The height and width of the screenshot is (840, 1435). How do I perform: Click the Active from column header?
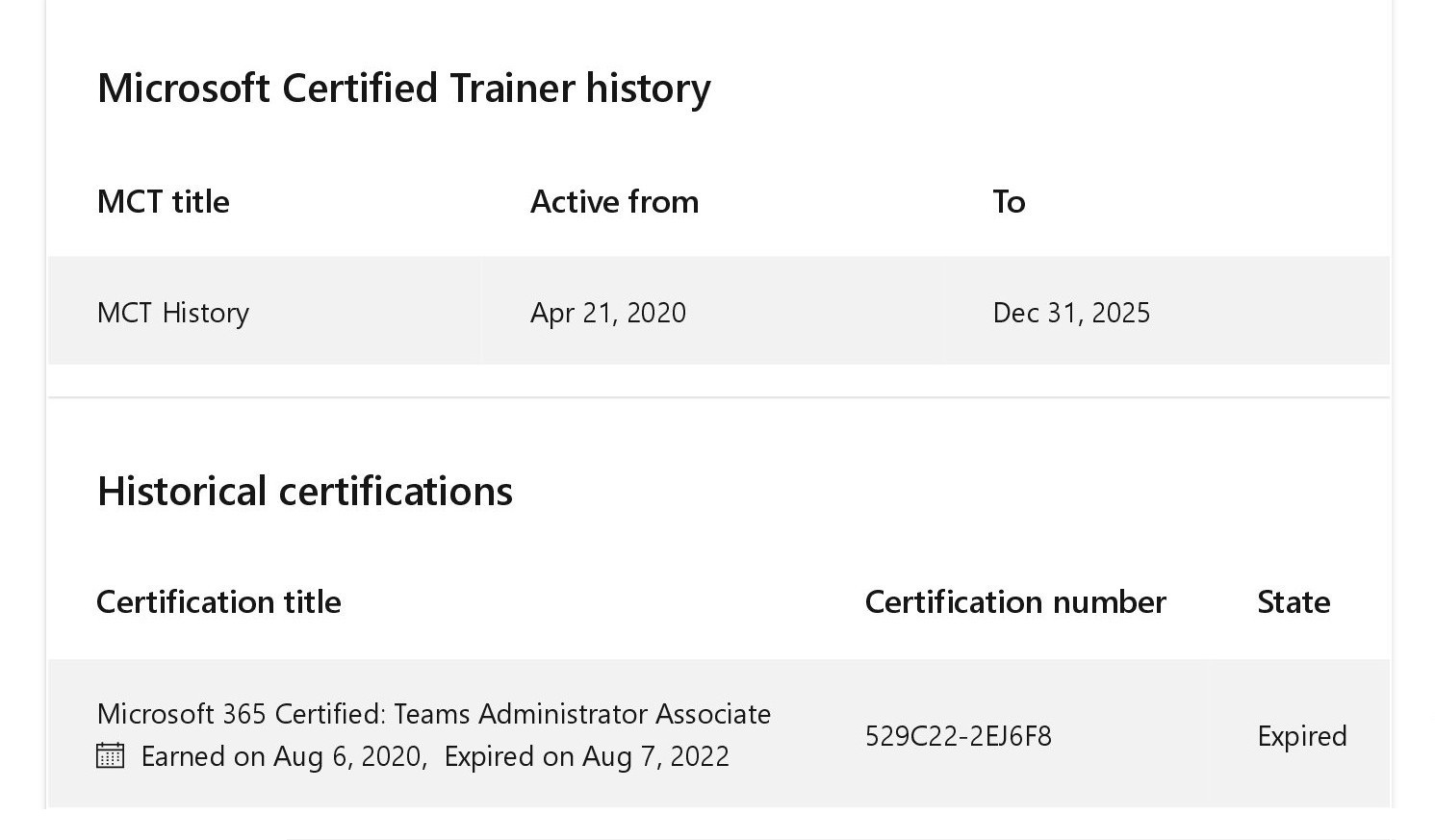point(614,202)
